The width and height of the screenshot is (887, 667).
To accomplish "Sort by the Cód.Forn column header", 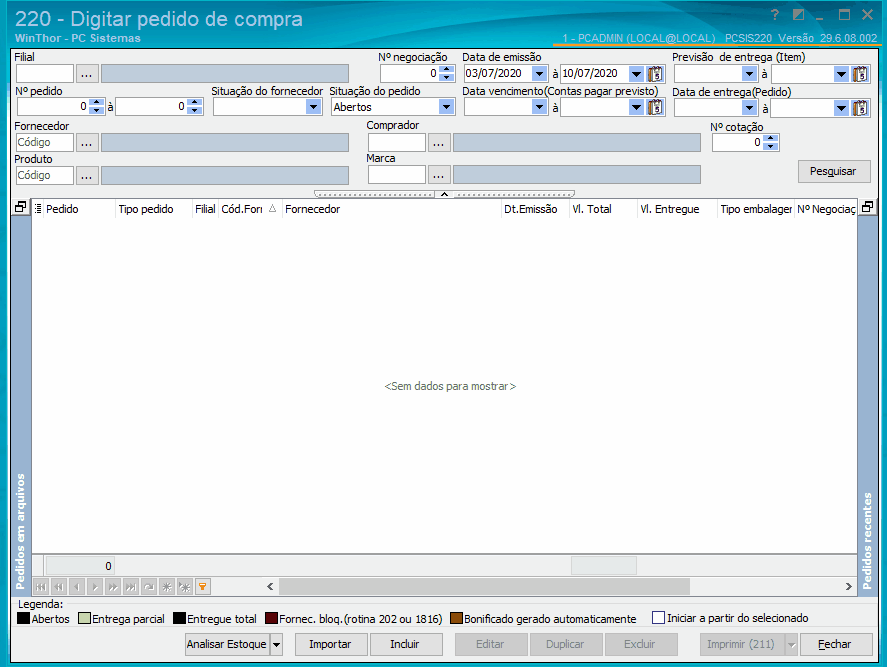I will 249,209.
